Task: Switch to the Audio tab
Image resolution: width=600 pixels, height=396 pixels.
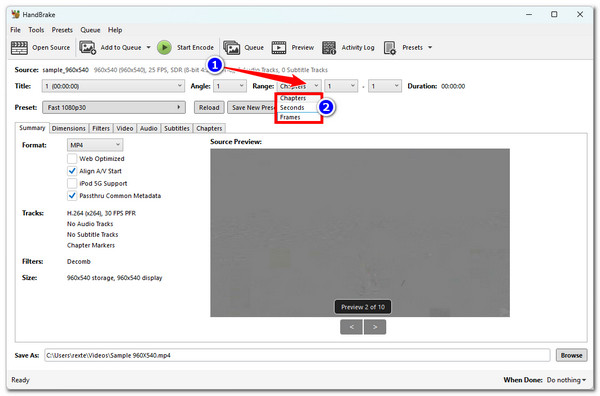Action: pyautogui.click(x=148, y=129)
